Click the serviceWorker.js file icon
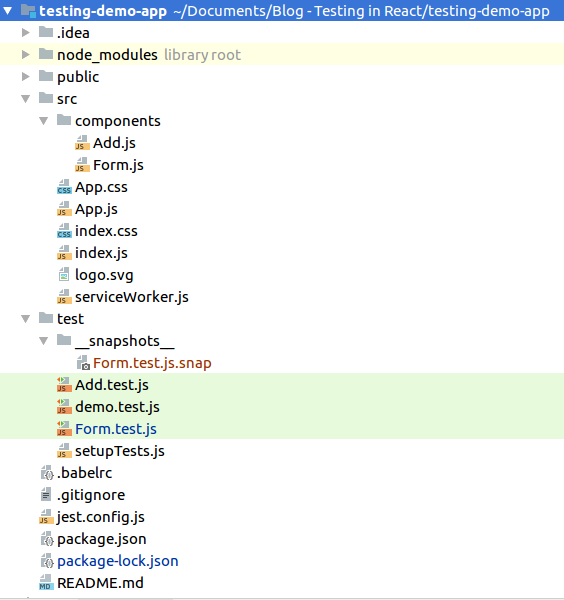The image size is (564, 600). pos(64,297)
